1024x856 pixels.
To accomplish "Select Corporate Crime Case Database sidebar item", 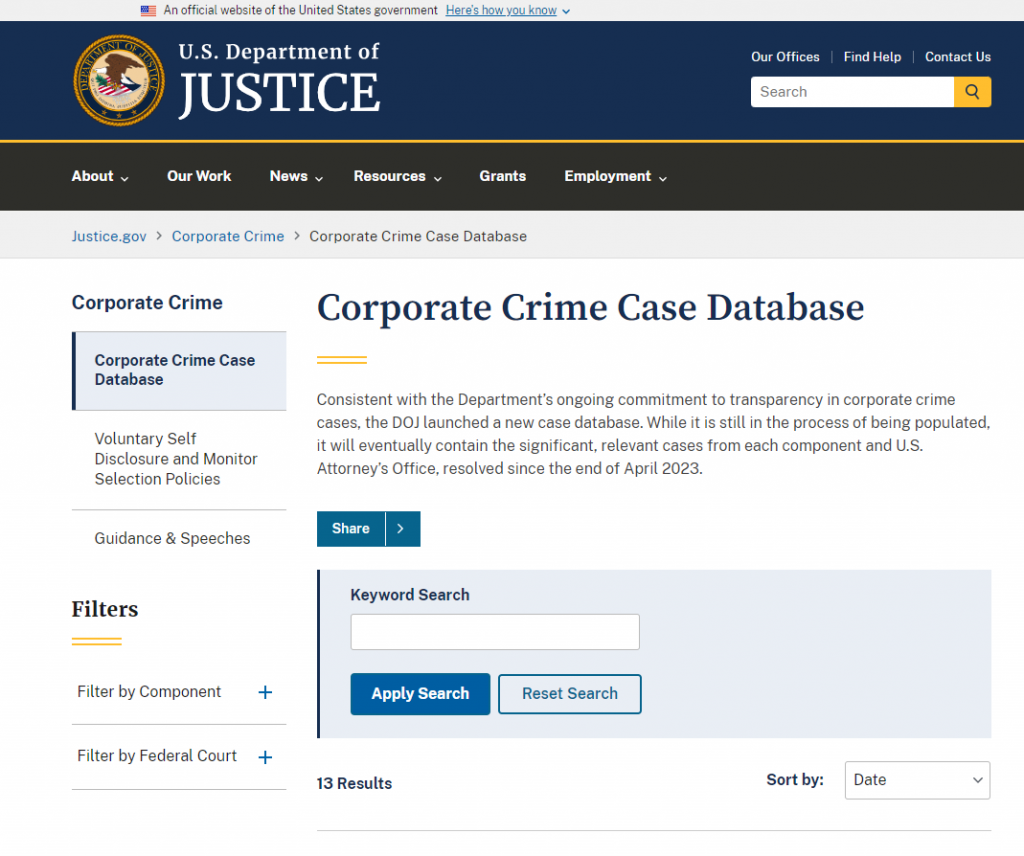I will [180, 371].
